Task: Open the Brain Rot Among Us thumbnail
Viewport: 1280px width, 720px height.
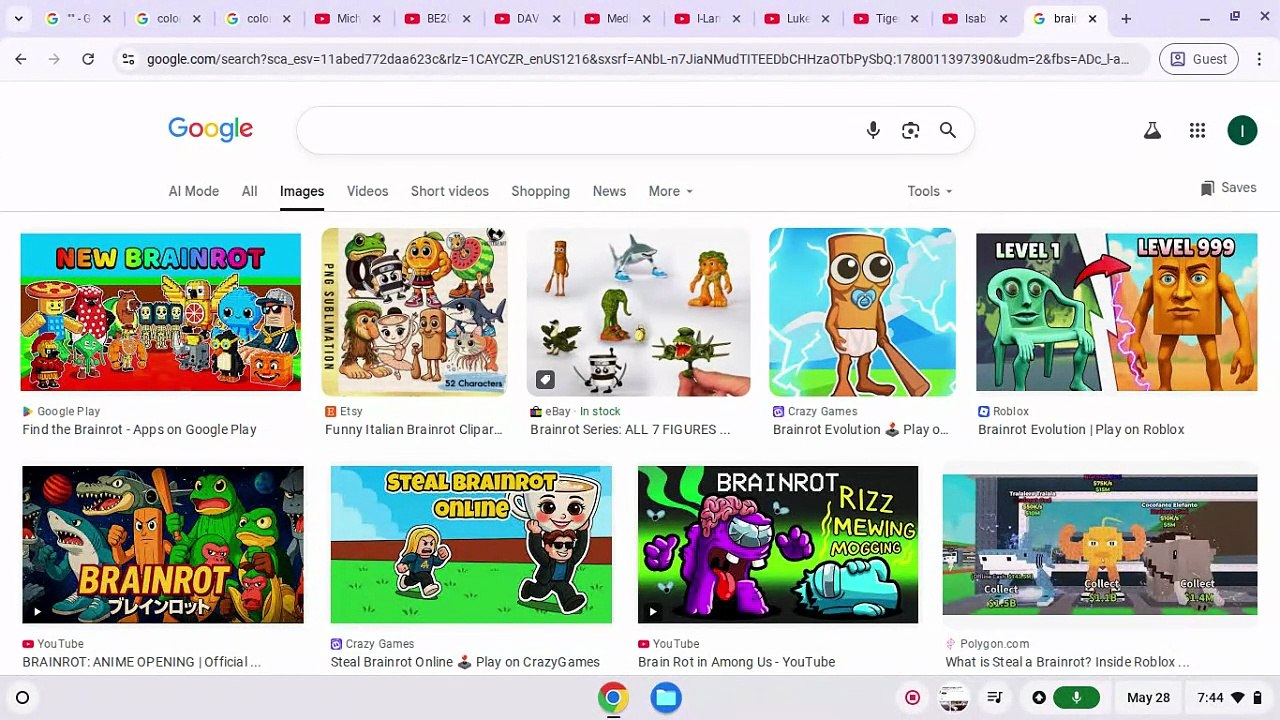Action: click(778, 545)
